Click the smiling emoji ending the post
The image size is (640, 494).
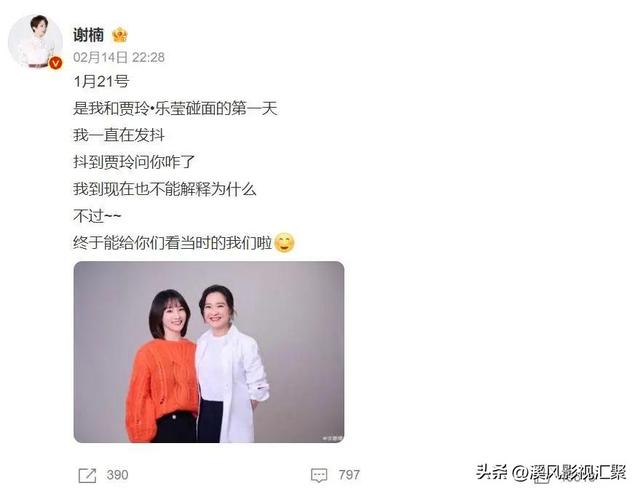(284, 243)
